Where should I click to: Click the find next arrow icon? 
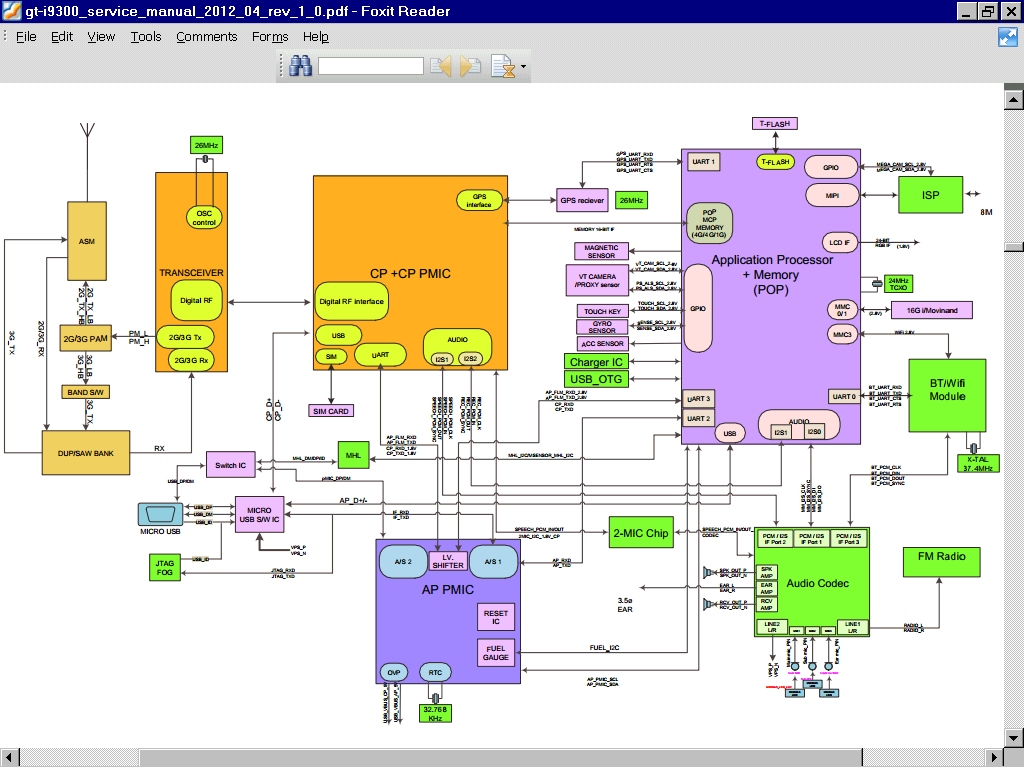(x=470, y=66)
